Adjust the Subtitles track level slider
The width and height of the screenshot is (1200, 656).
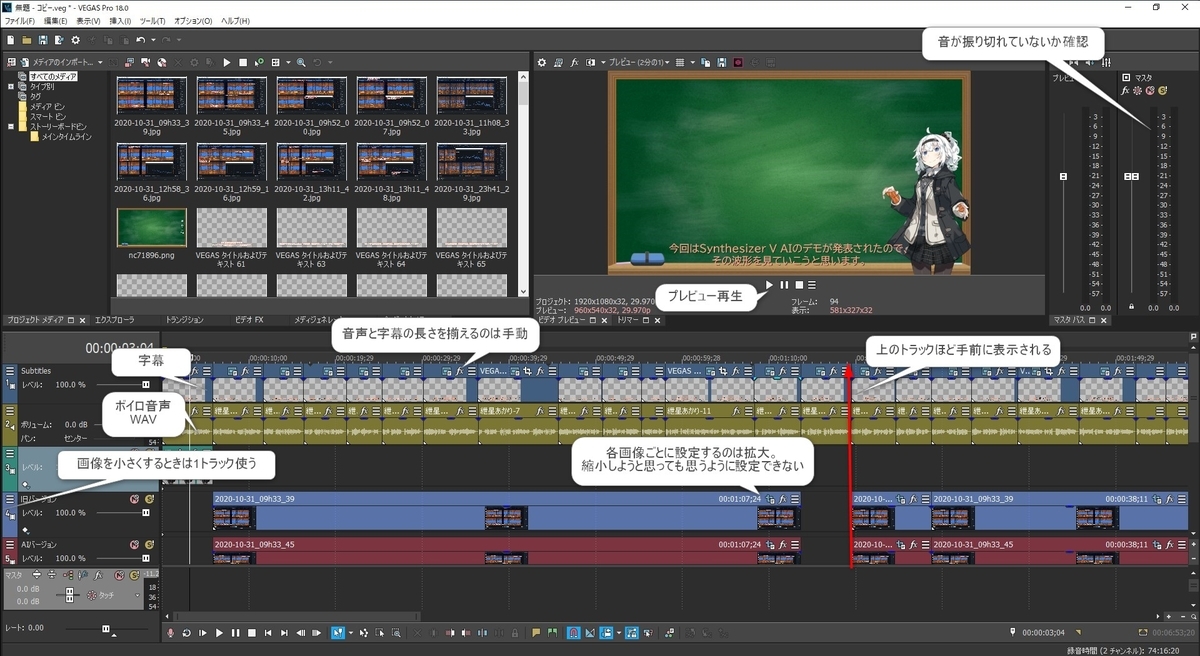[x=146, y=384]
